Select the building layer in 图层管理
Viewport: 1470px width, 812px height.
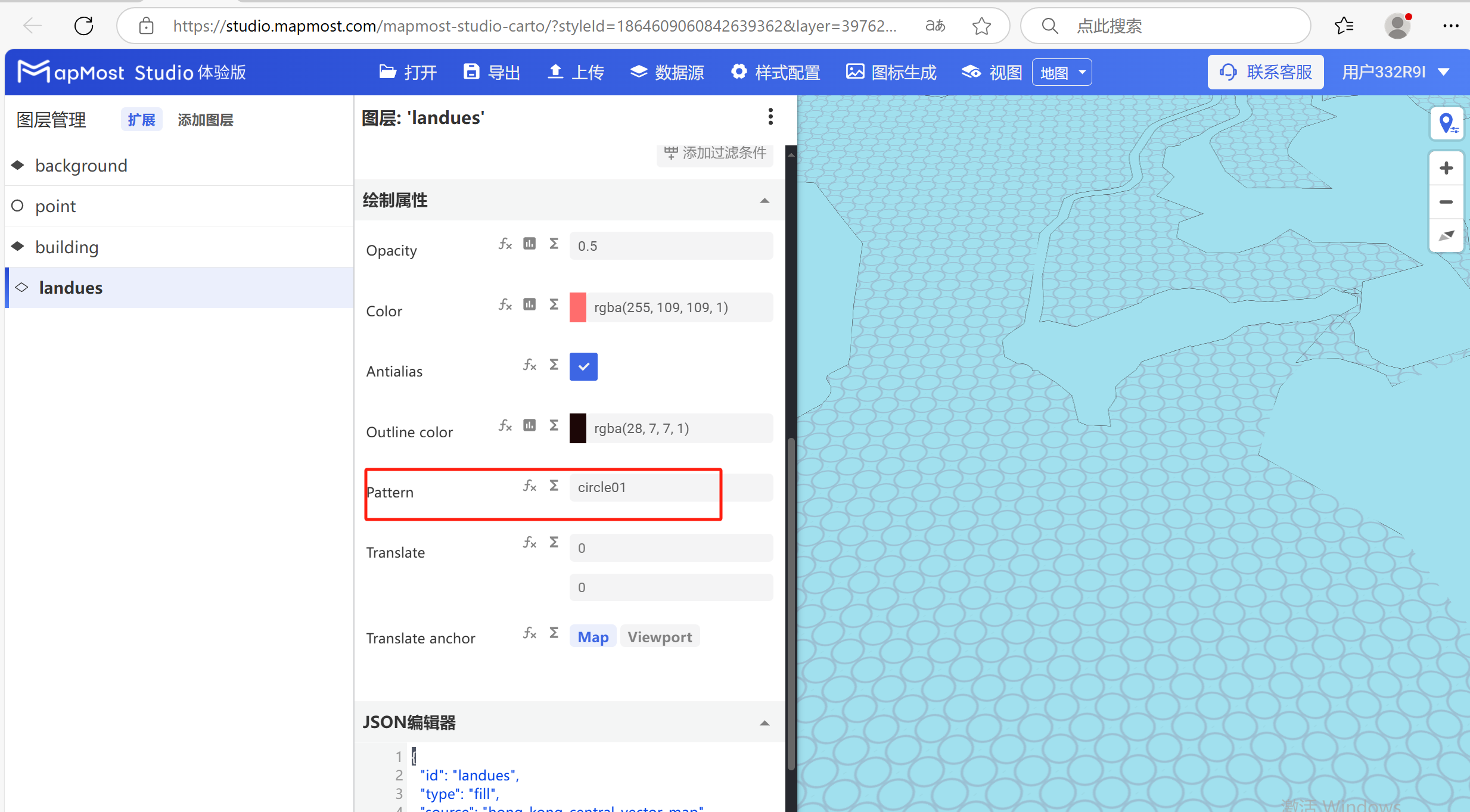[67, 247]
